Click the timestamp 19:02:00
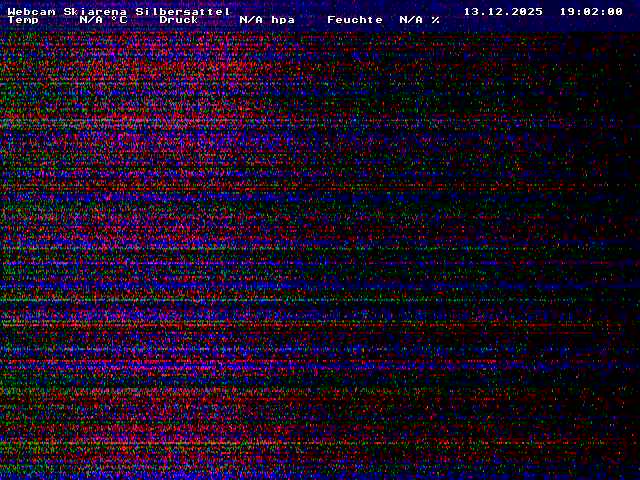640x480 pixels. pos(591,12)
